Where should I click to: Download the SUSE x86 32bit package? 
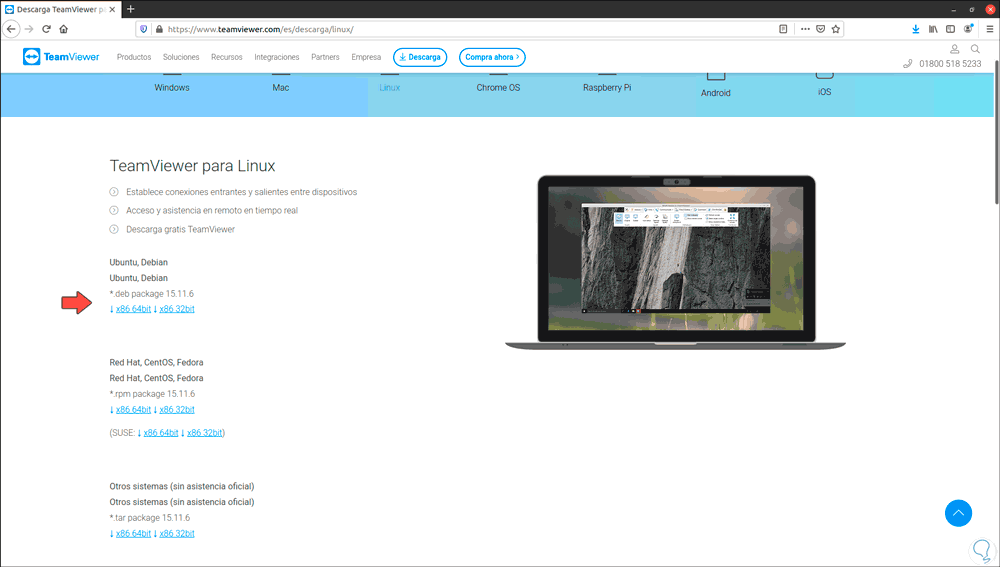tap(204, 432)
